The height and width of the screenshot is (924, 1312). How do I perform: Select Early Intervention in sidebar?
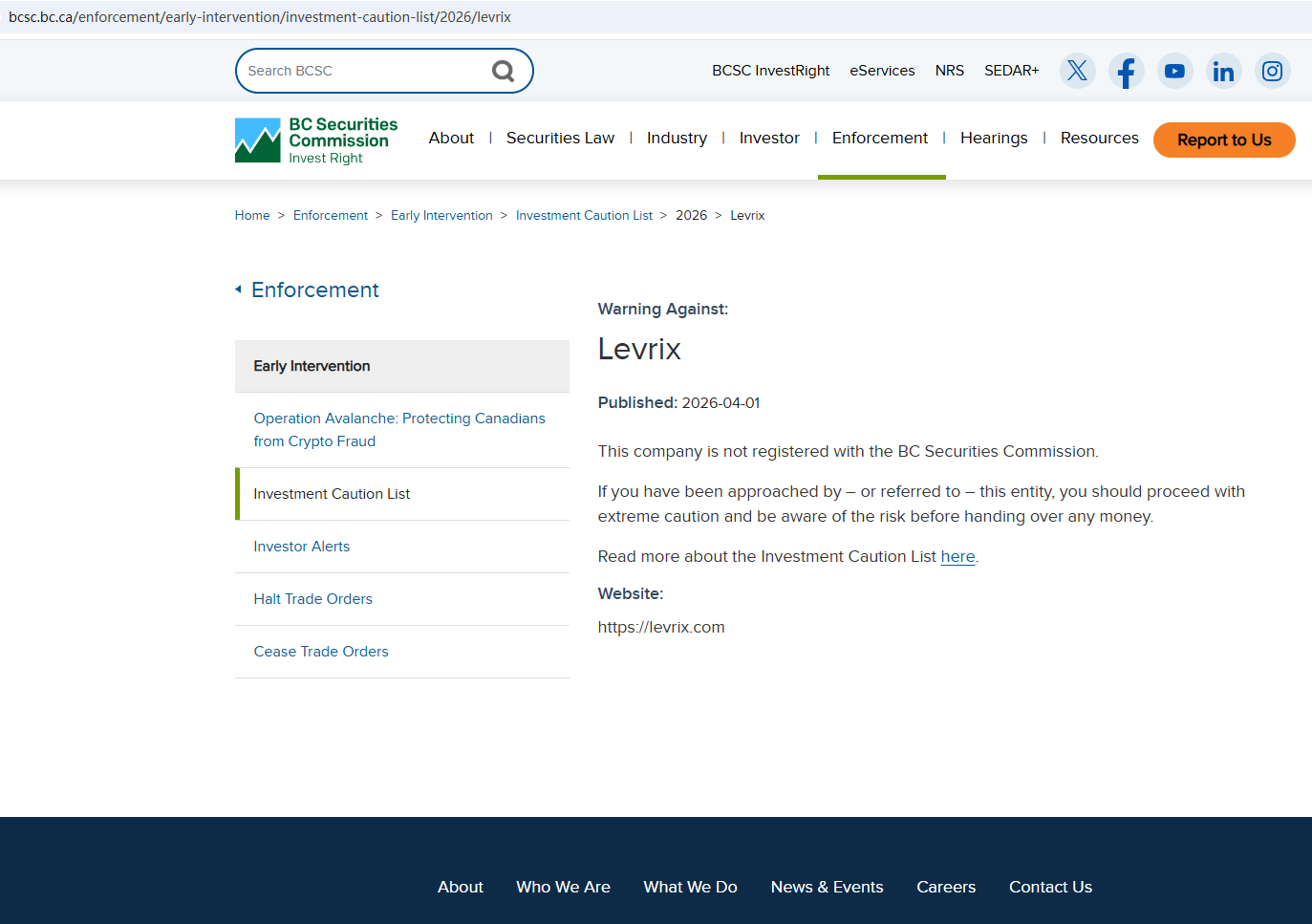click(x=402, y=366)
